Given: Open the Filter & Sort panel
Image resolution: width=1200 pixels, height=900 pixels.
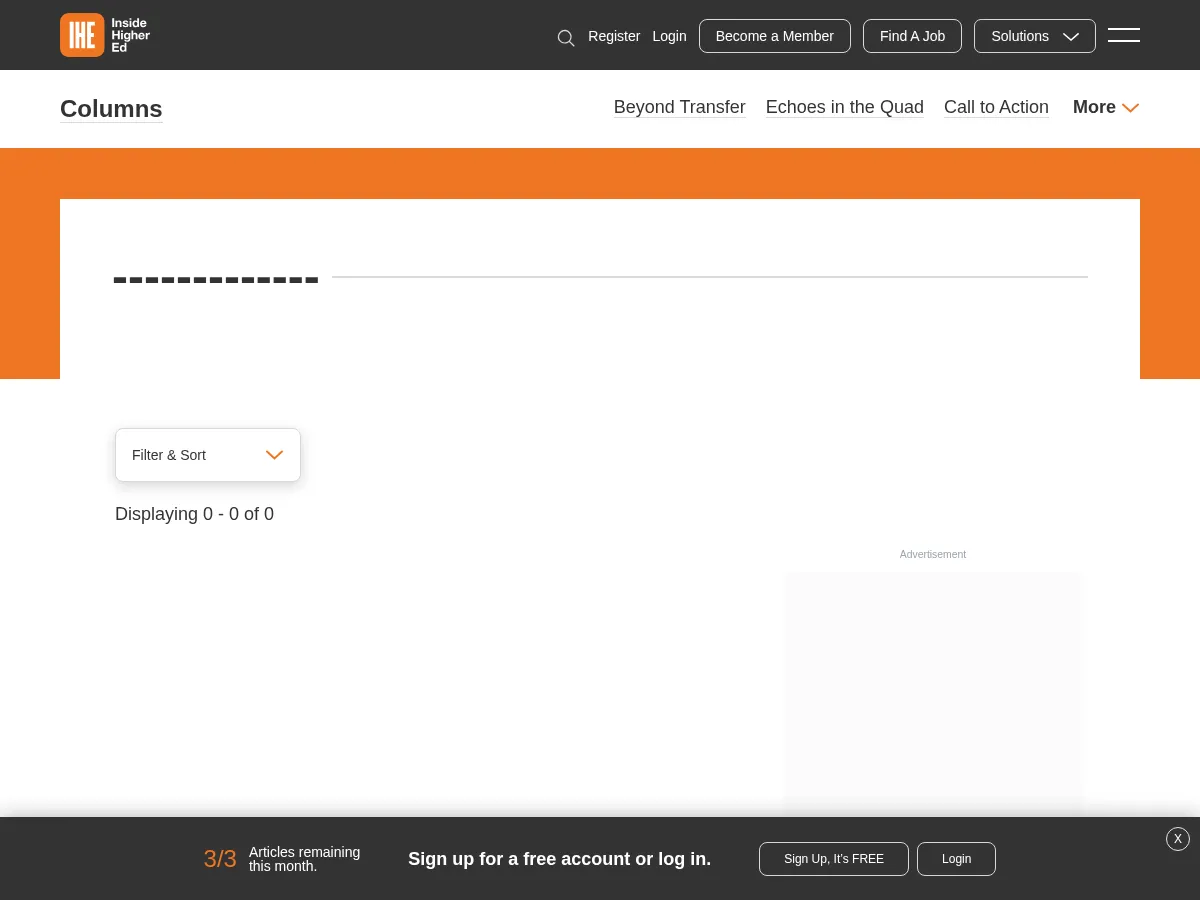Looking at the screenshot, I should (x=207, y=455).
